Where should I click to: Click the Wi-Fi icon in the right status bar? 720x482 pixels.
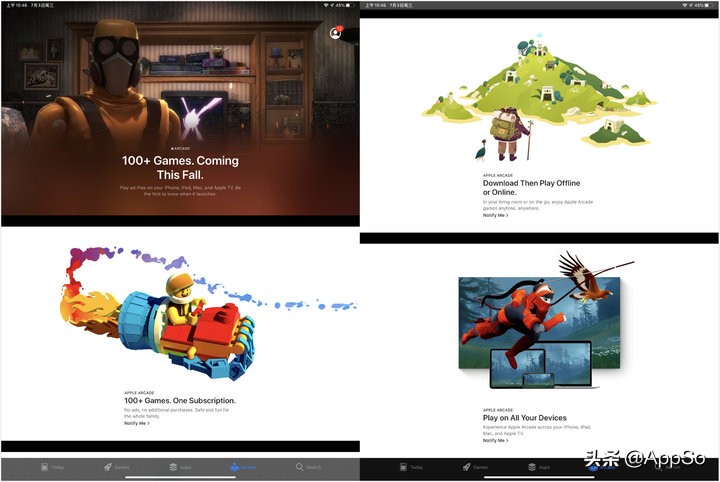[684, 5]
